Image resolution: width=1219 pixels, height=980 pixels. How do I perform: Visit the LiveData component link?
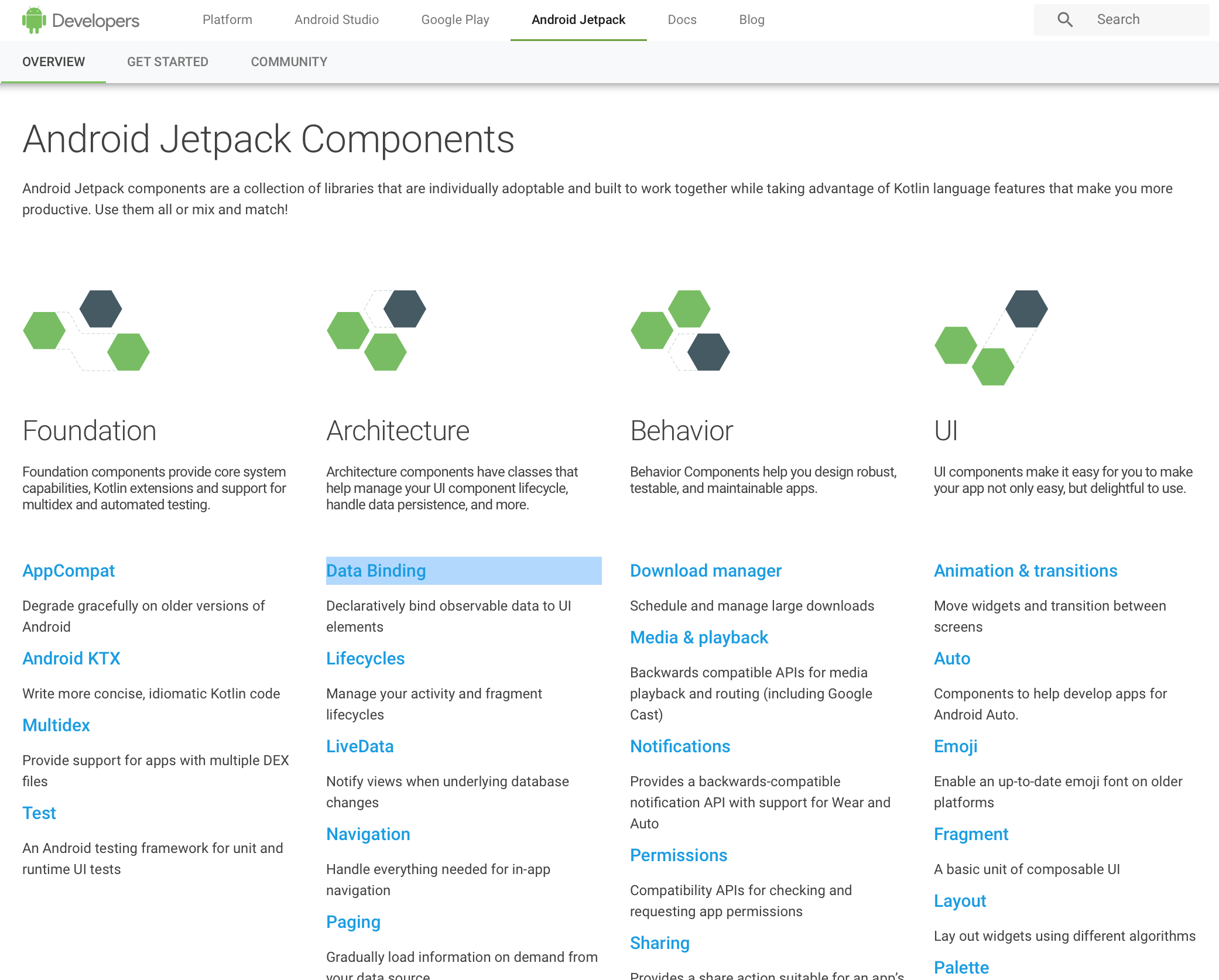coord(359,746)
